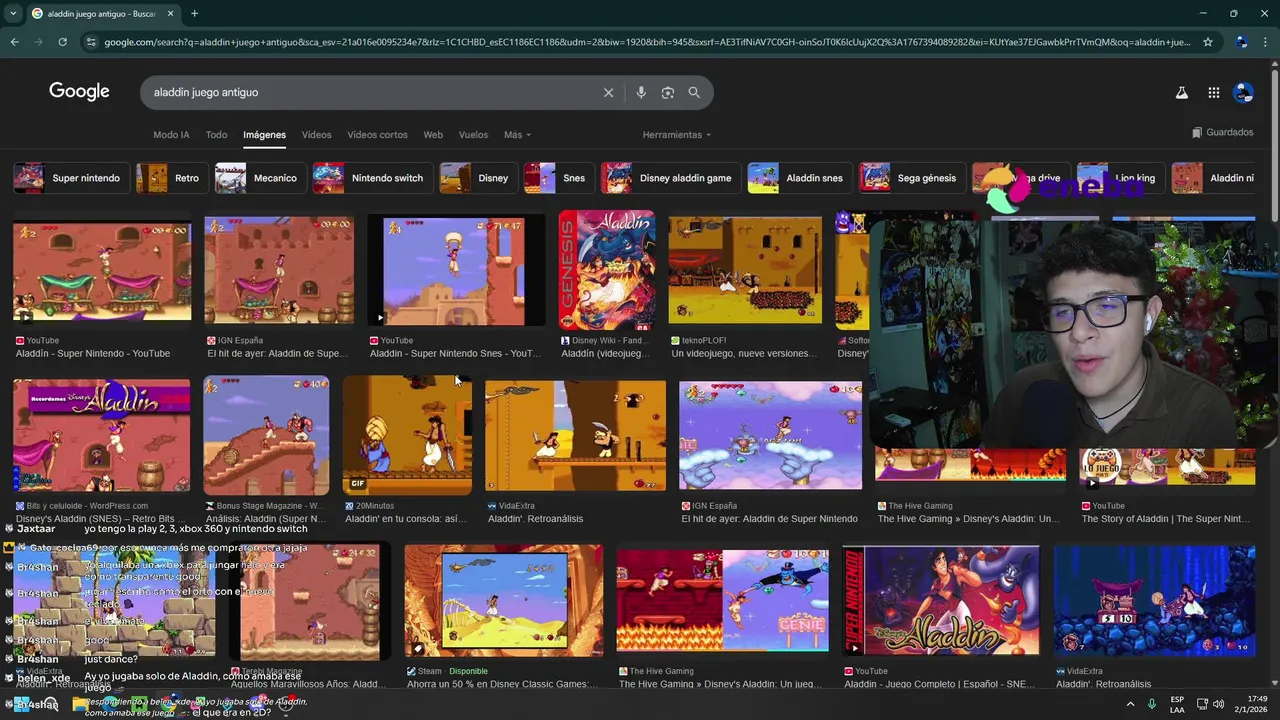This screenshot has width=1280, height=720.
Task: Switch to the Vídeos tab
Action: pyautogui.click(x=316, y=135)
